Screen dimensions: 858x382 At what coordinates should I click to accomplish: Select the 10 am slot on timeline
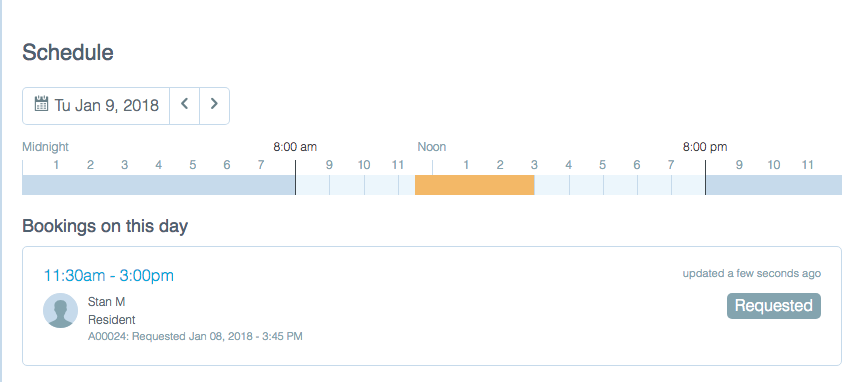pos(381,185)
